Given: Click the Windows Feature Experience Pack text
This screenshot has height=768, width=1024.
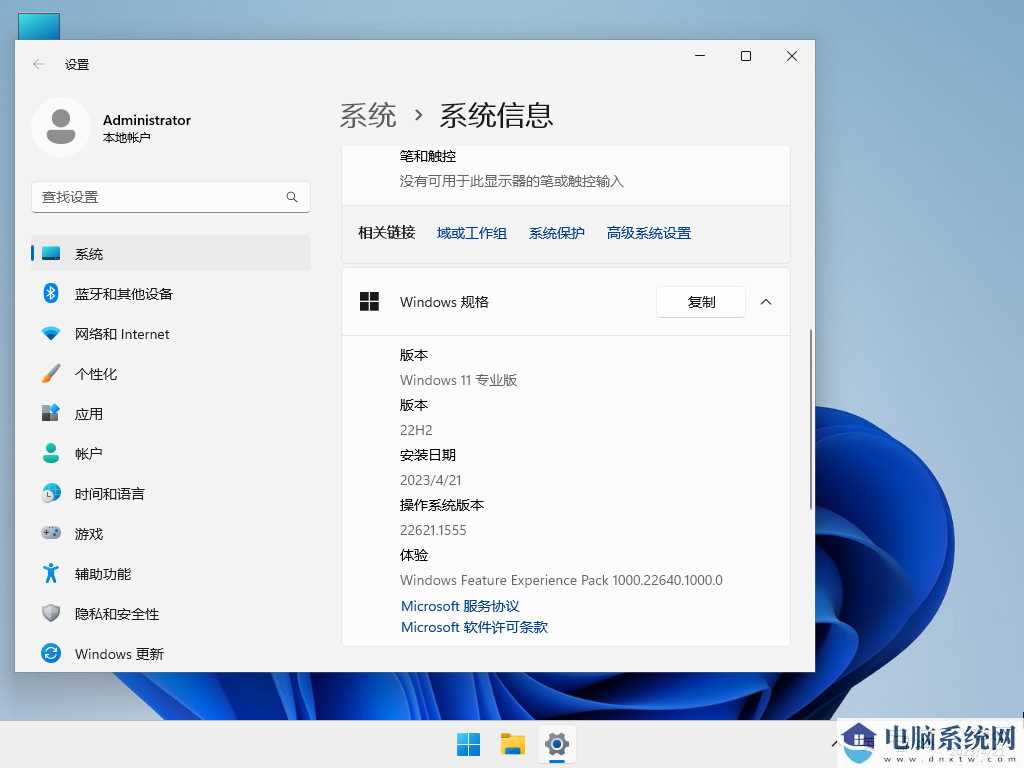Looking at the screenshot, I should [x=561, y=580].
